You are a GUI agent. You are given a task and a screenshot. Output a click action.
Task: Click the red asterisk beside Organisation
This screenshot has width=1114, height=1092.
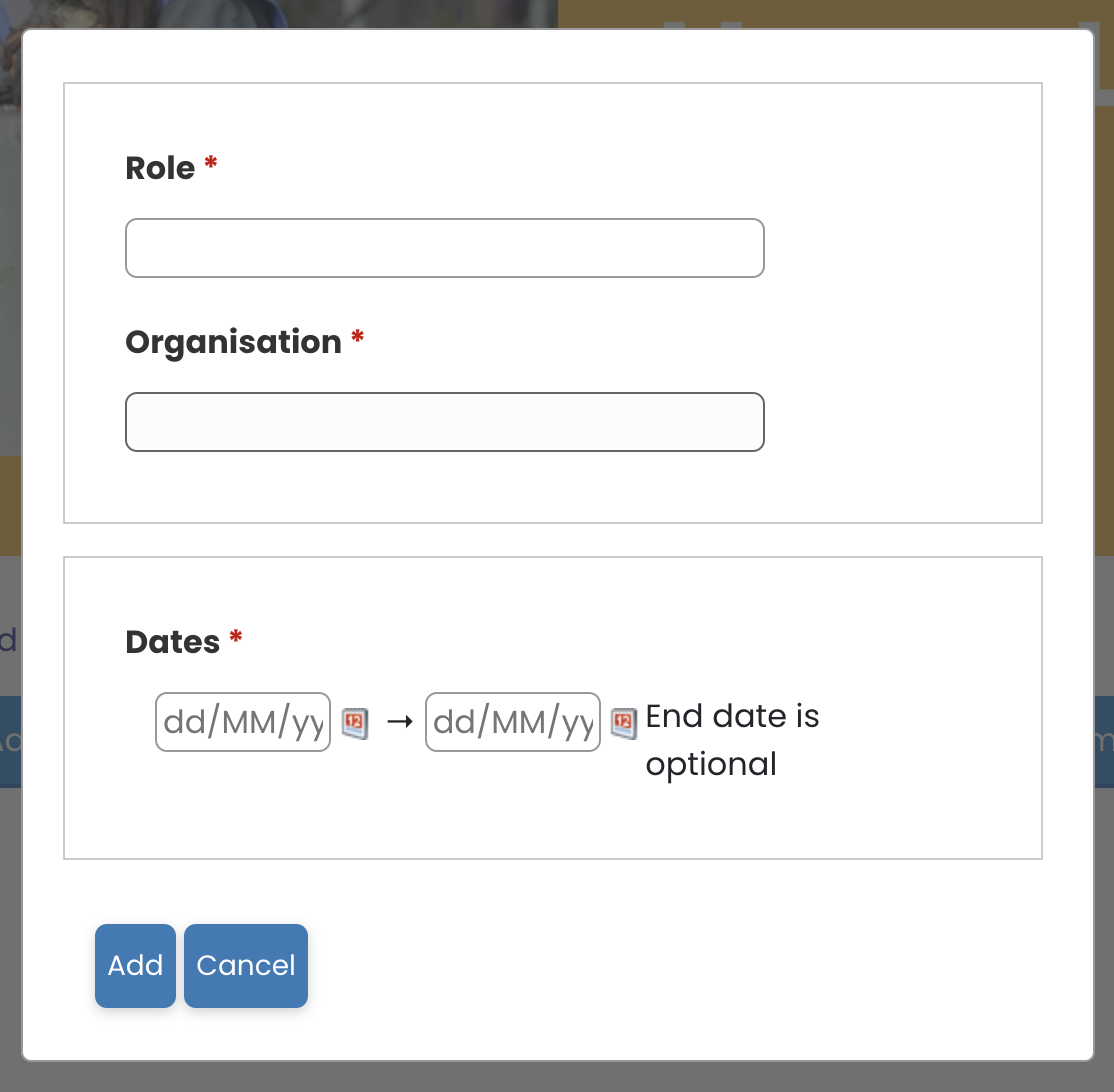point(357,337)
